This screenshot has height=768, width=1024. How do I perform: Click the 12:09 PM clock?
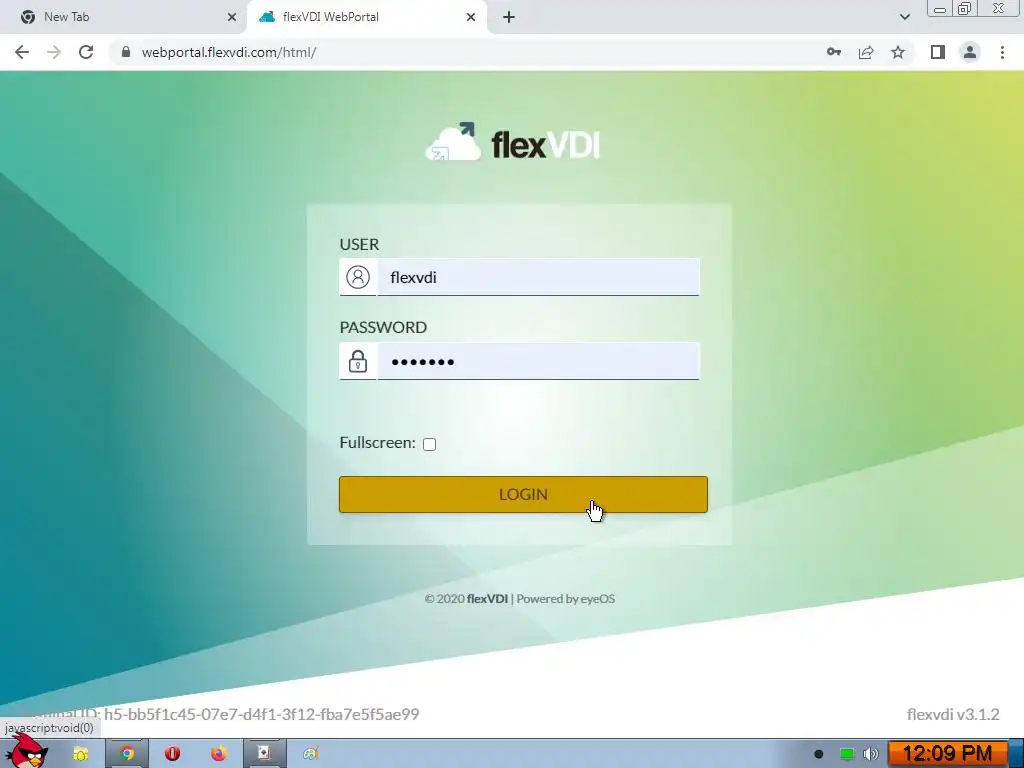pyautogui.click(x=947, y=754)
